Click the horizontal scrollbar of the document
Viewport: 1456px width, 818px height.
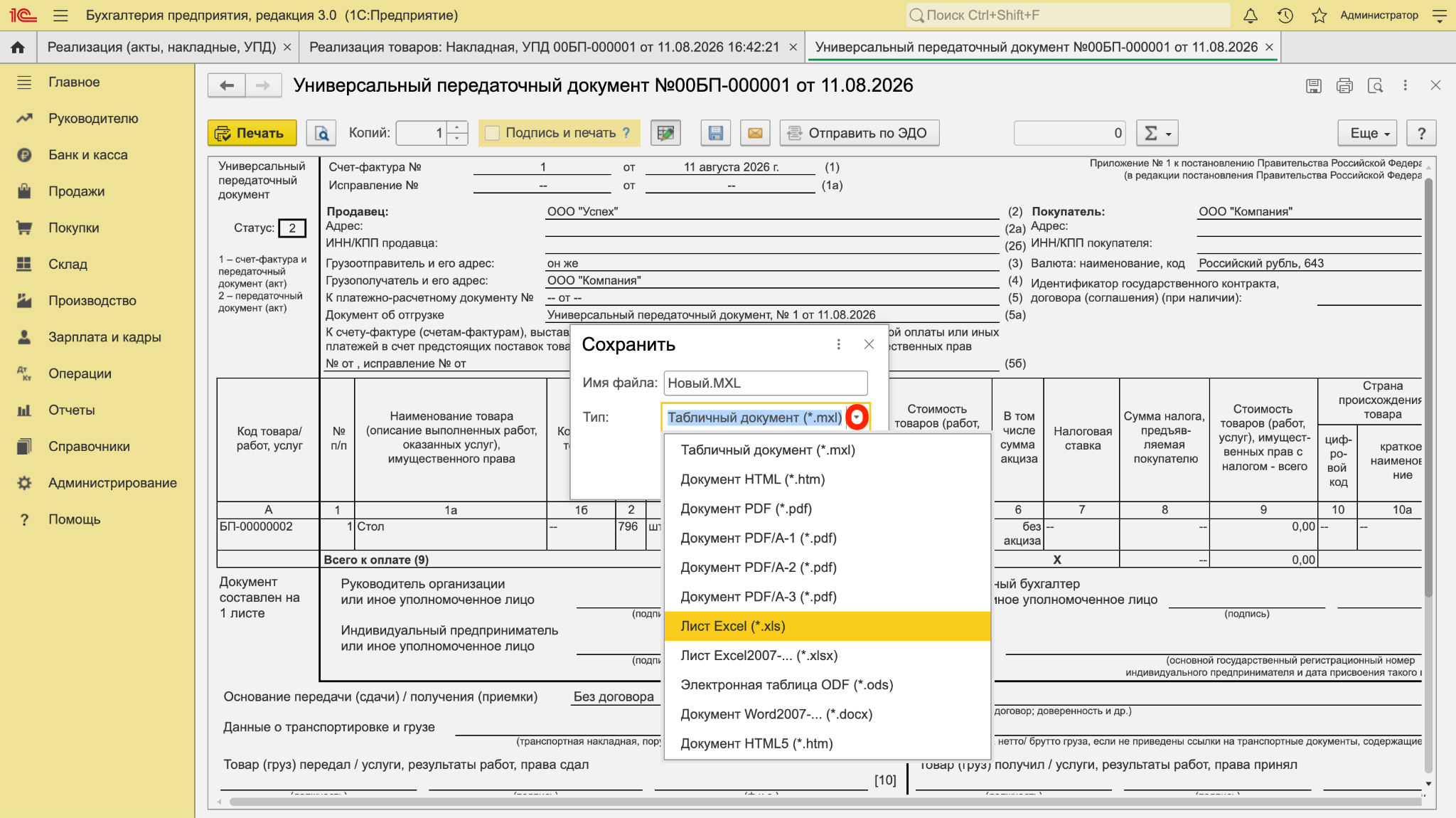pos(825,802)
